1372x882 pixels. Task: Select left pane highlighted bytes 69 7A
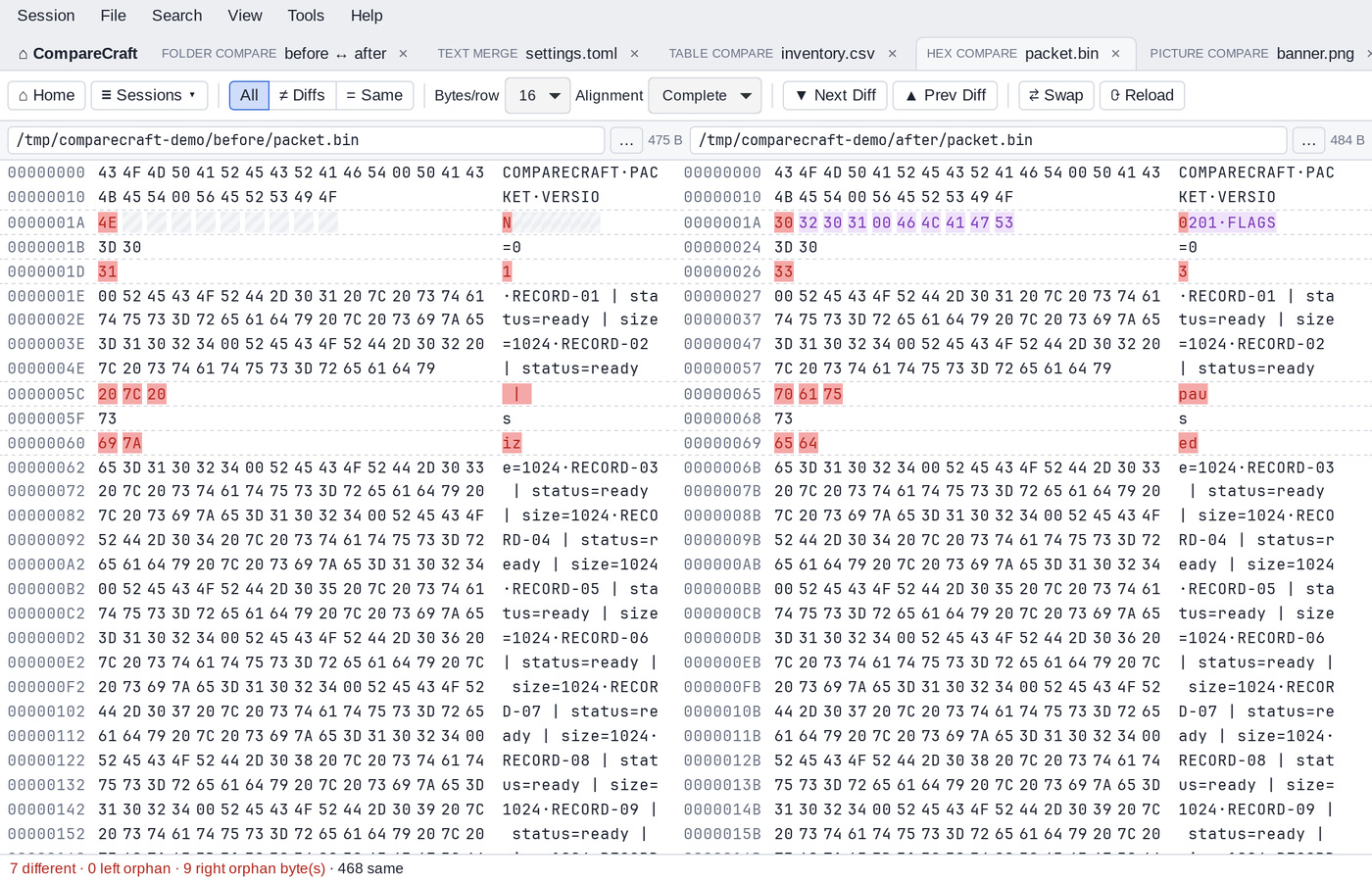pos(120,443)
